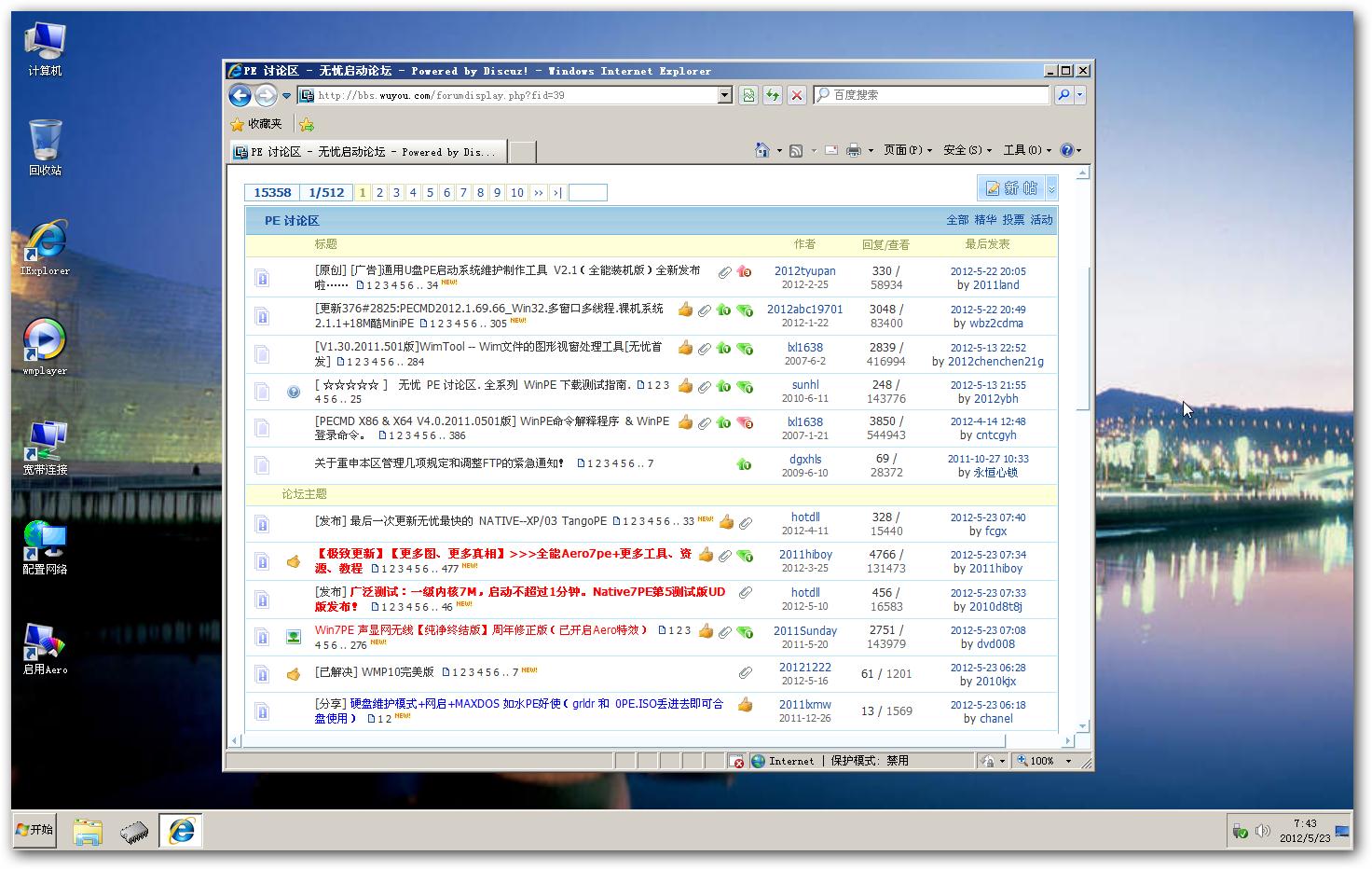This screenshot has width=1372, height=869.
Task: Select 回收站 recycle bin icon
Action: coord(45,147)
